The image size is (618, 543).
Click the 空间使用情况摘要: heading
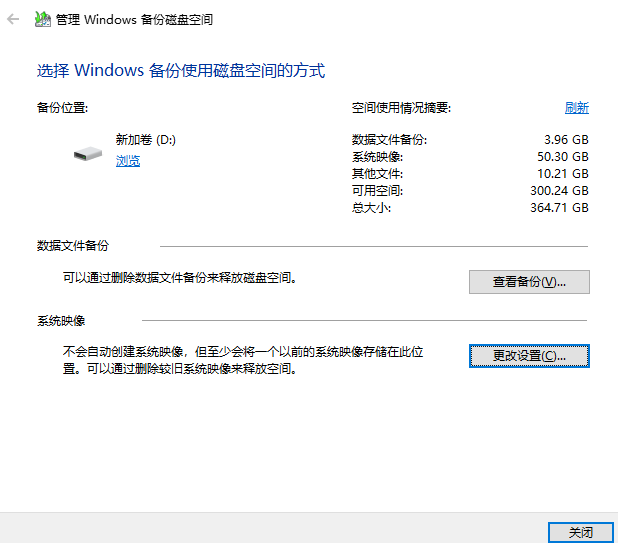pos(401,107)
